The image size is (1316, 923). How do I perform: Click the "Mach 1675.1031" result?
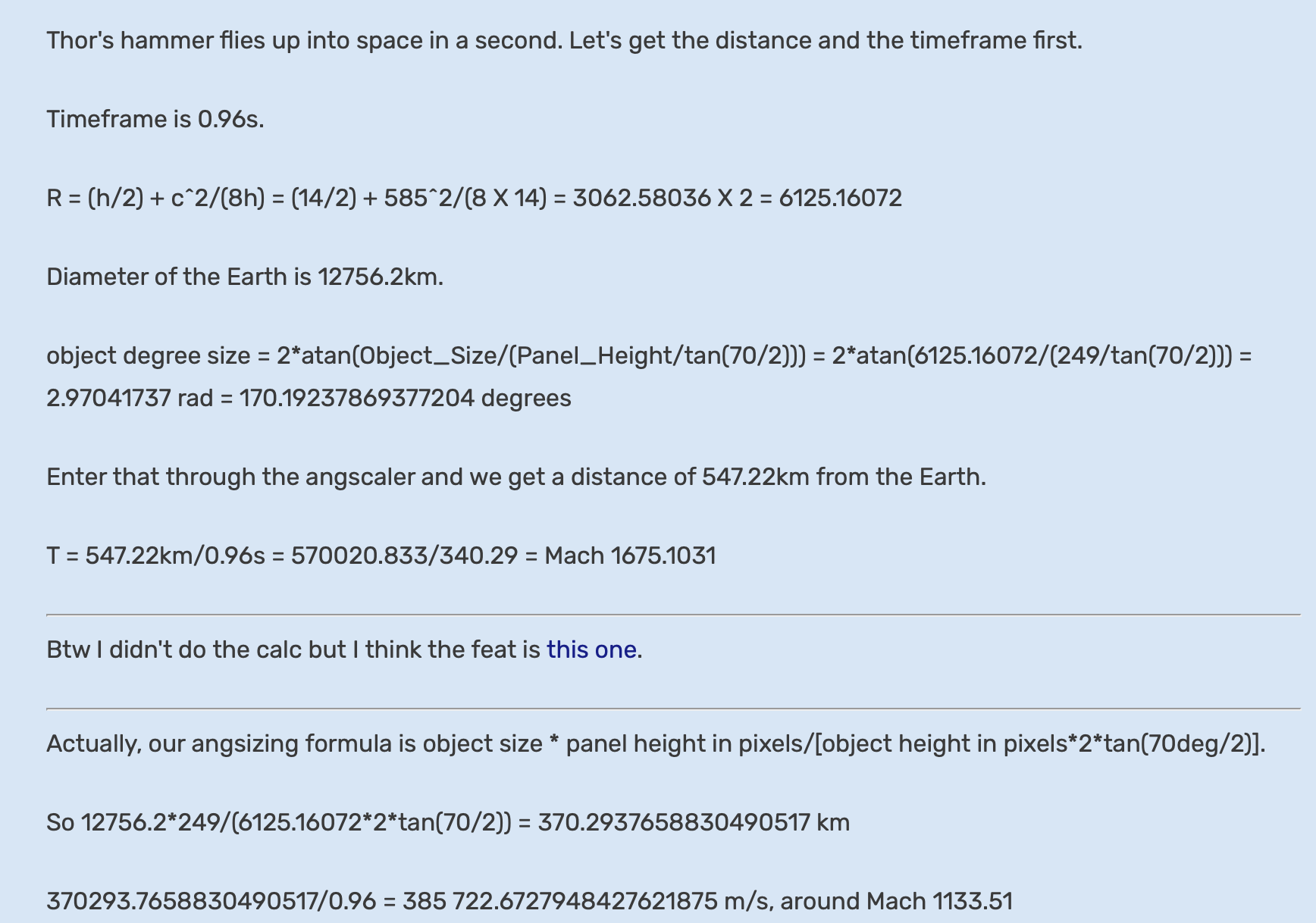tap(630, 556)
